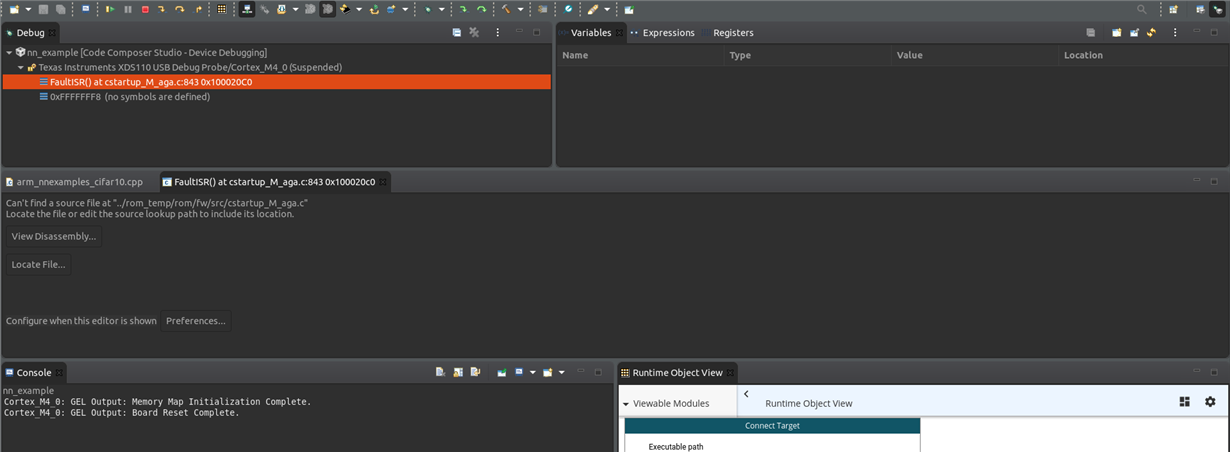Terminate the debug session with red stop icon

(x=145, y=9)
